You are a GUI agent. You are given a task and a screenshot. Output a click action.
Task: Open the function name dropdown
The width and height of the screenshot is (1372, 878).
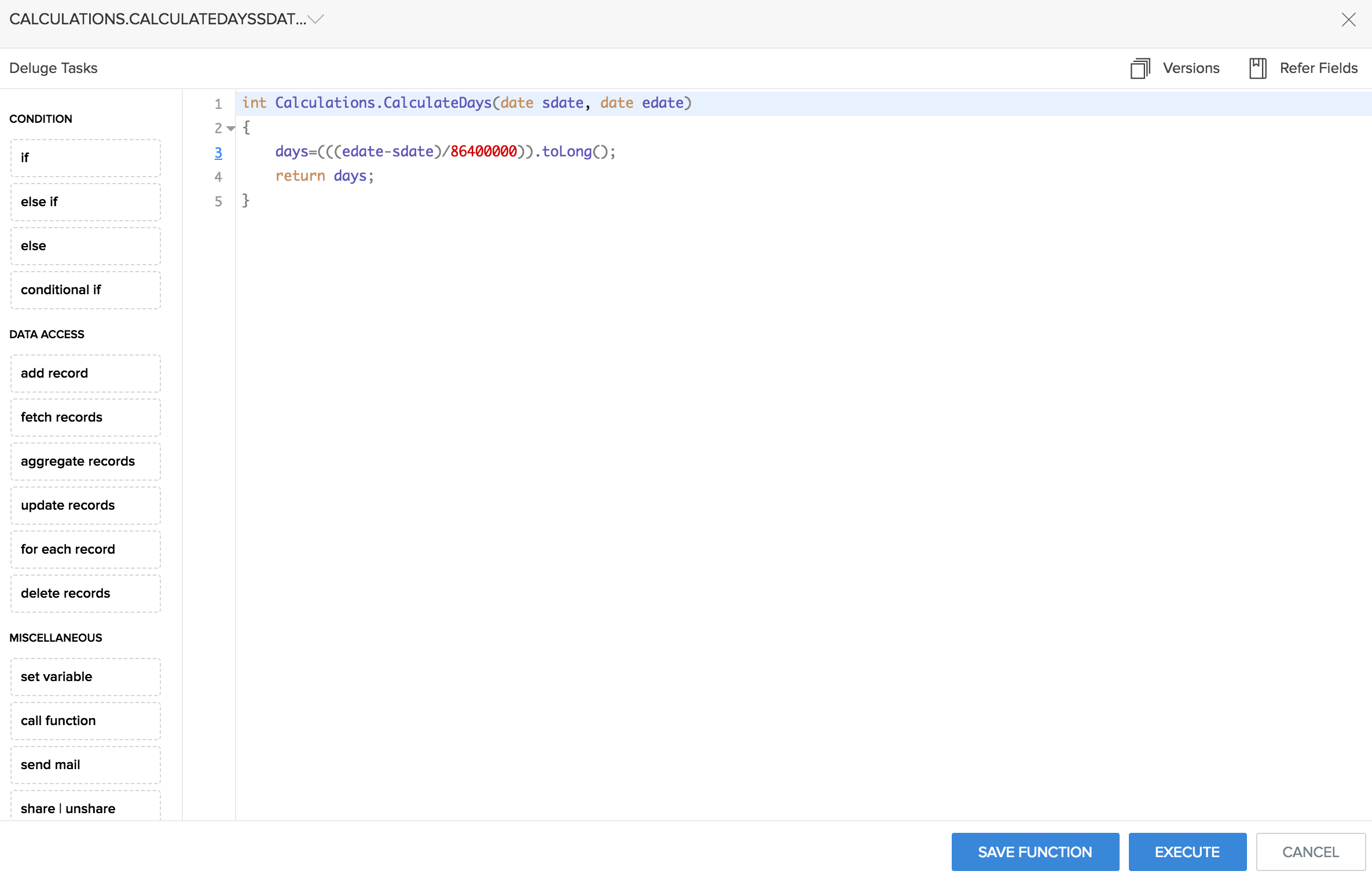[x=316, y=19]
